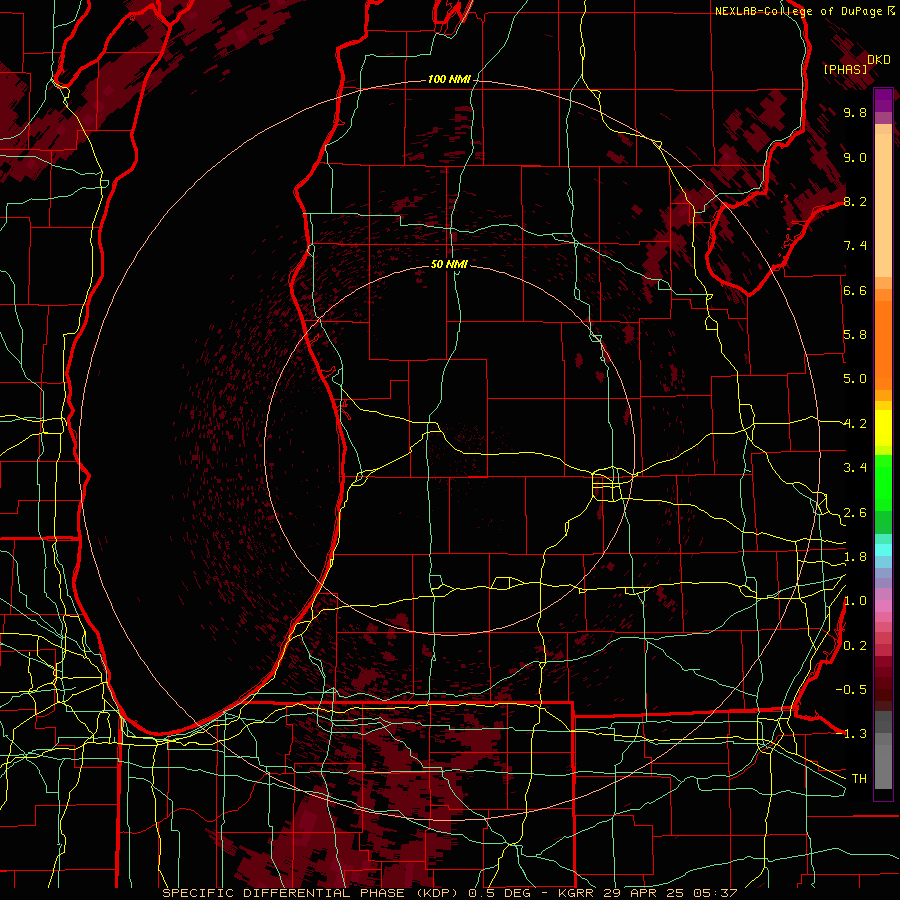Click the 05:37 time stamp
Screen dimensions: 900x900
(716, 893)
